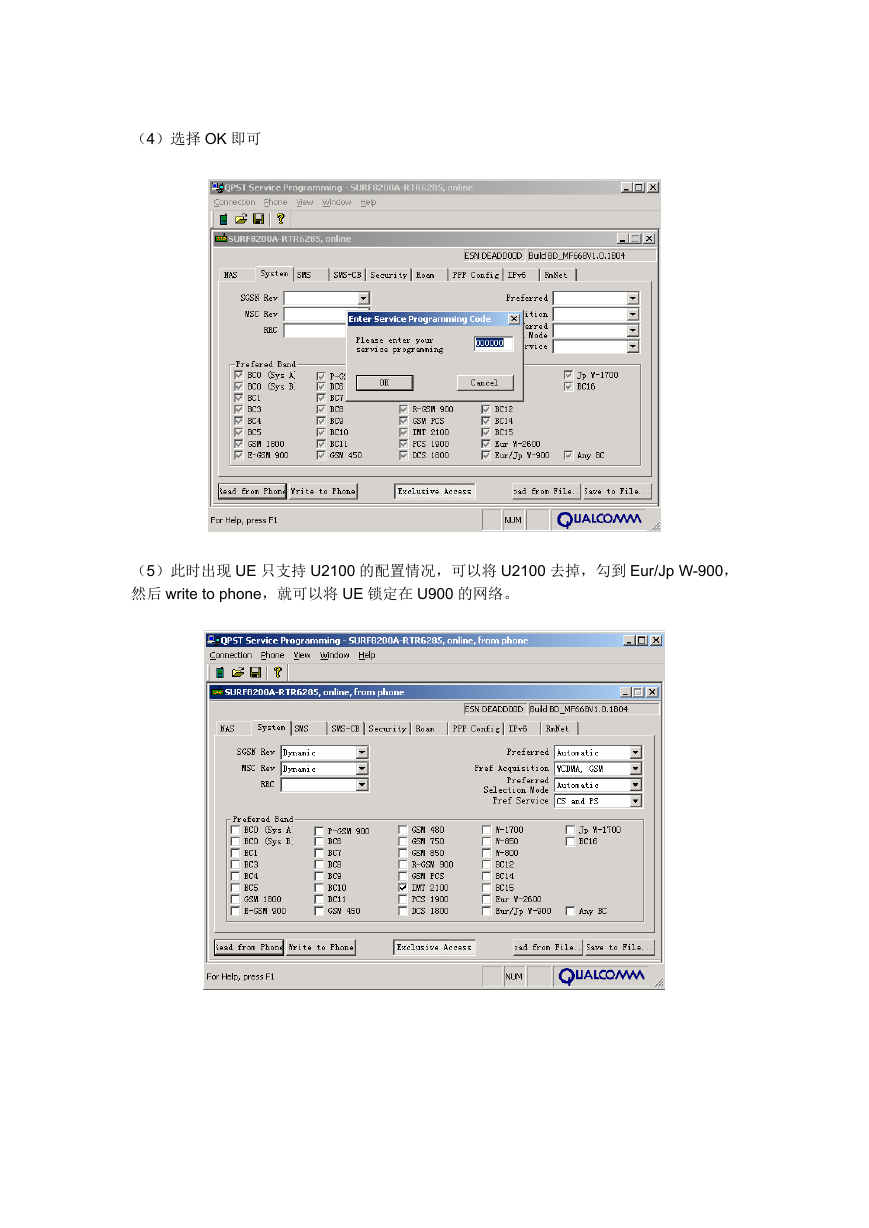Screen dimensions: 869x1228
Task: Click the phone toolbar icon in the window showing the code dialog
Action: [224, 219]
